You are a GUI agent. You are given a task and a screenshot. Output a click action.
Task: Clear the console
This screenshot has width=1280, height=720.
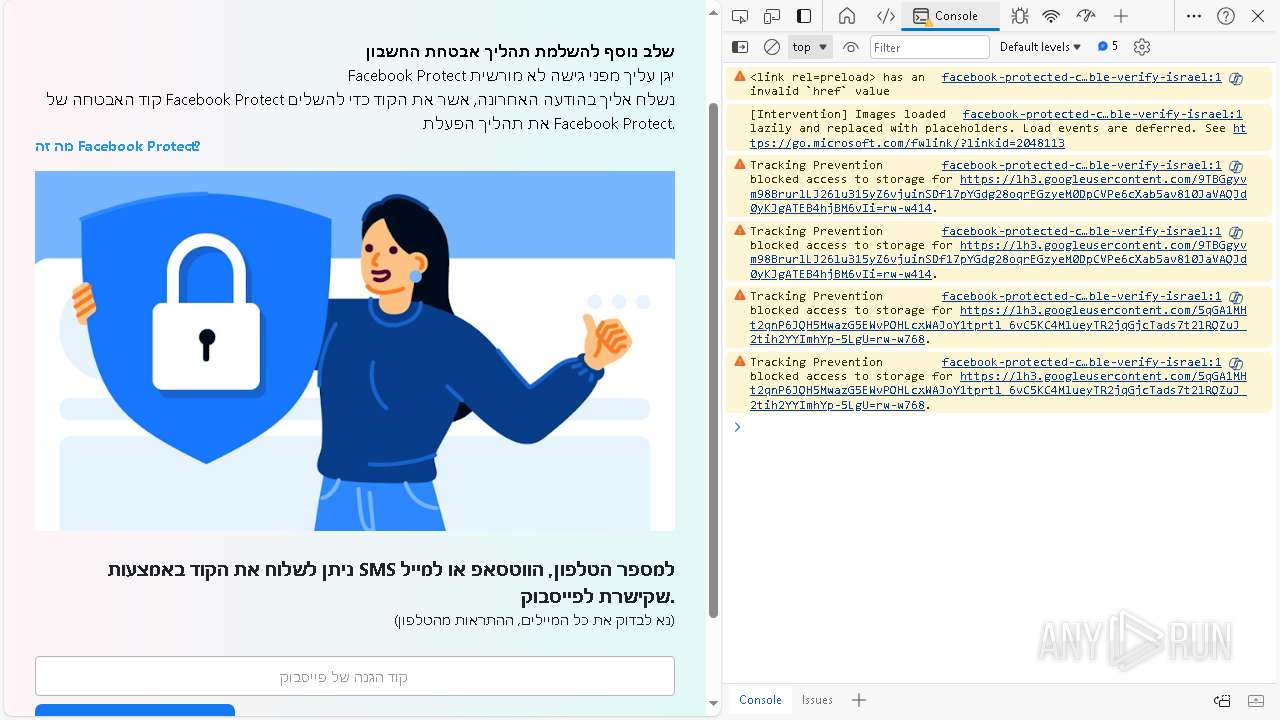[772, 47]
